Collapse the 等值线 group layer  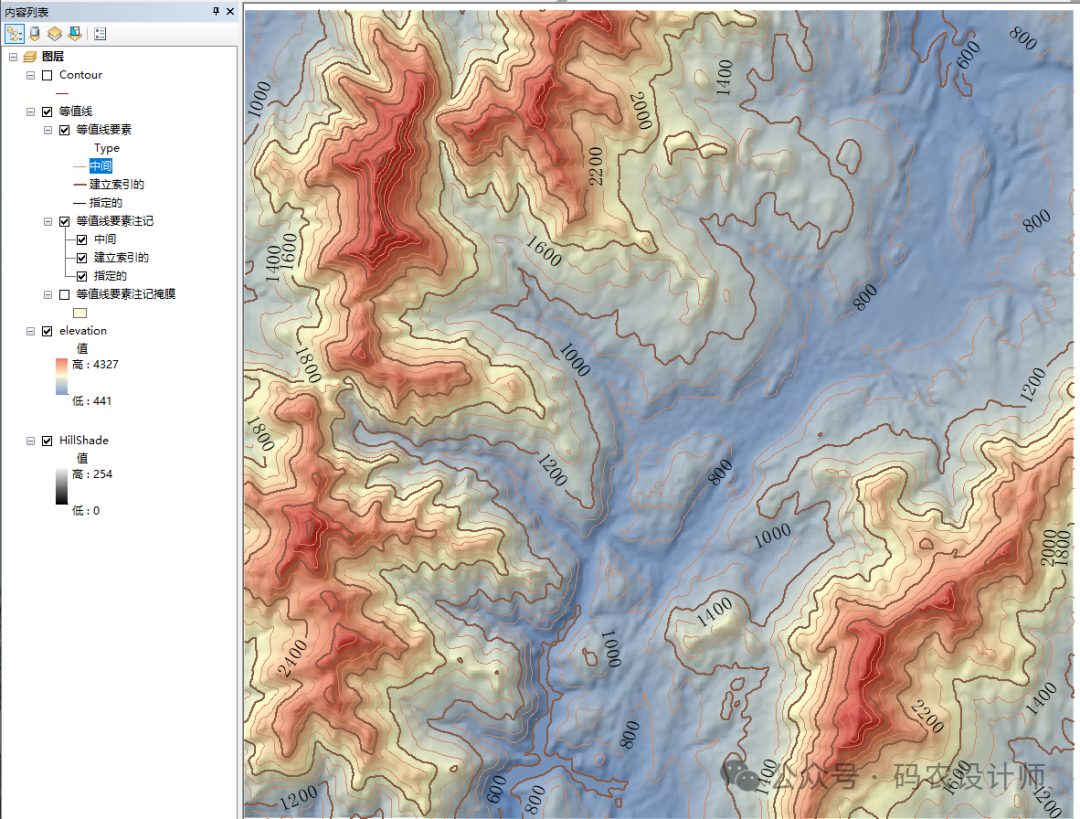[x=31, y=112]
